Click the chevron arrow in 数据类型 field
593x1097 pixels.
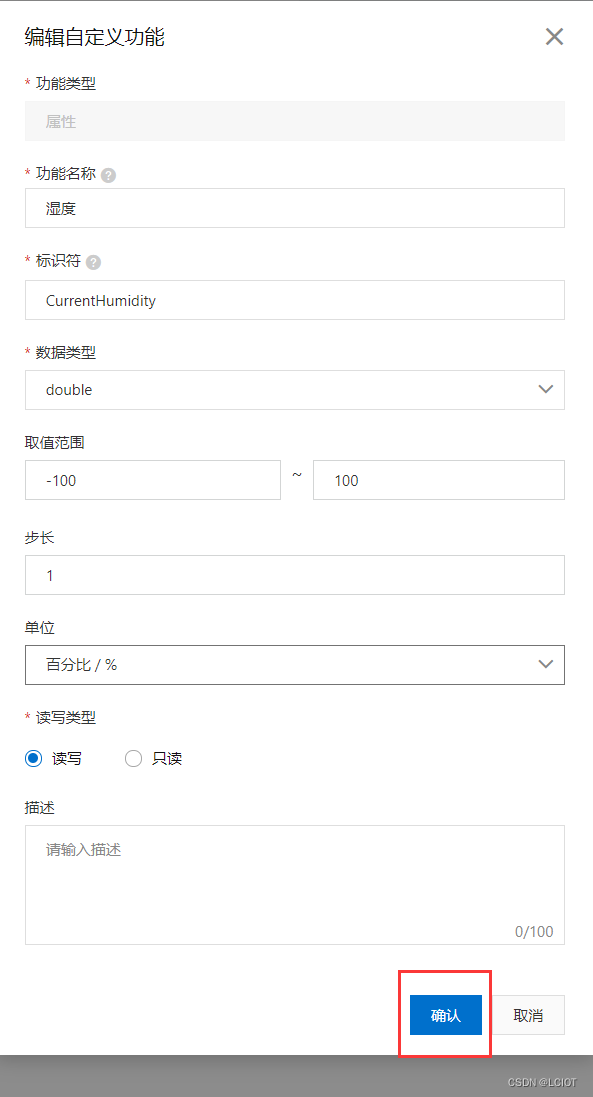(x=546, y=390)
